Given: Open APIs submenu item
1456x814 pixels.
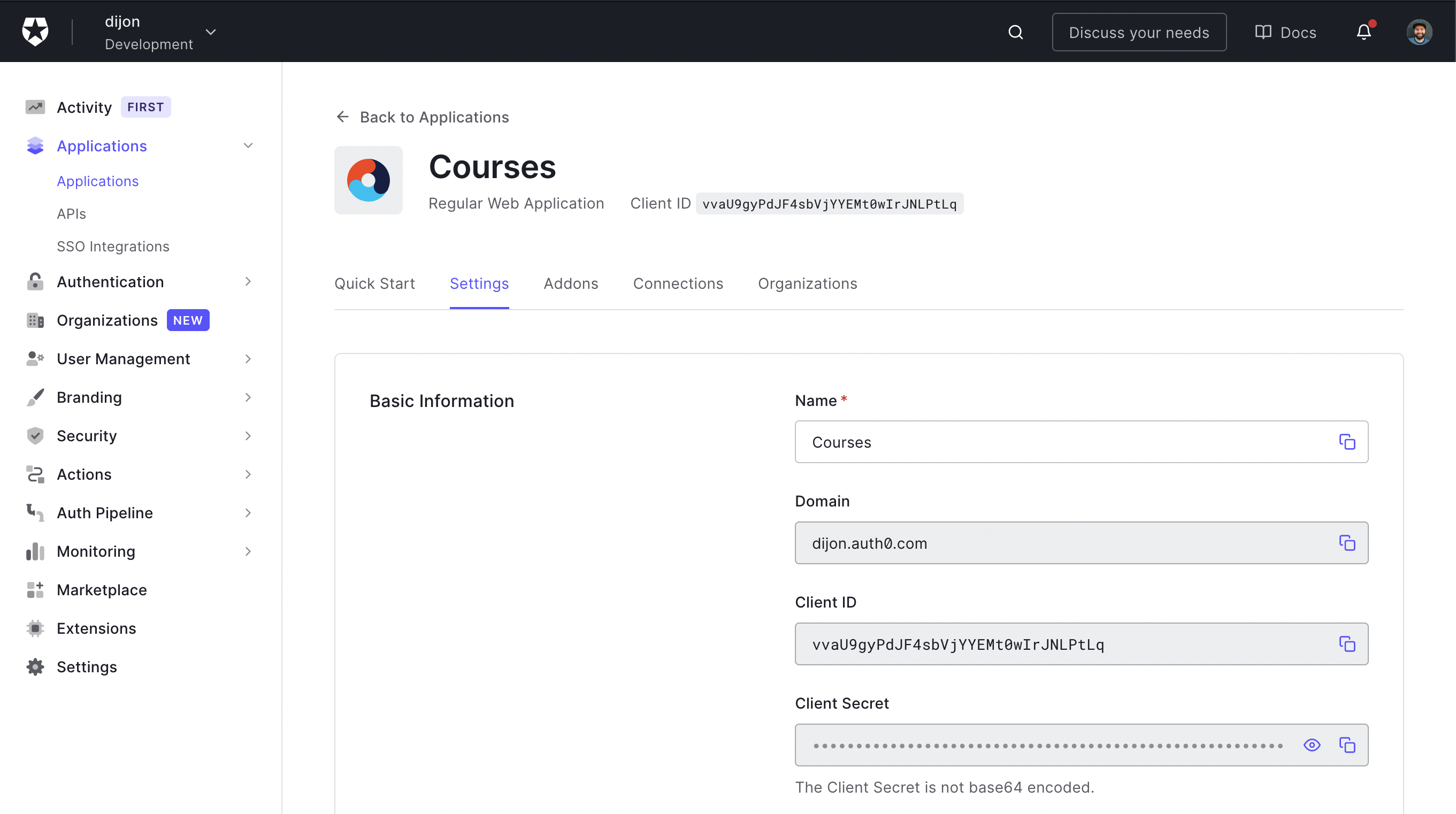Looking at the screenshot, I should click(x=71, y=214).
